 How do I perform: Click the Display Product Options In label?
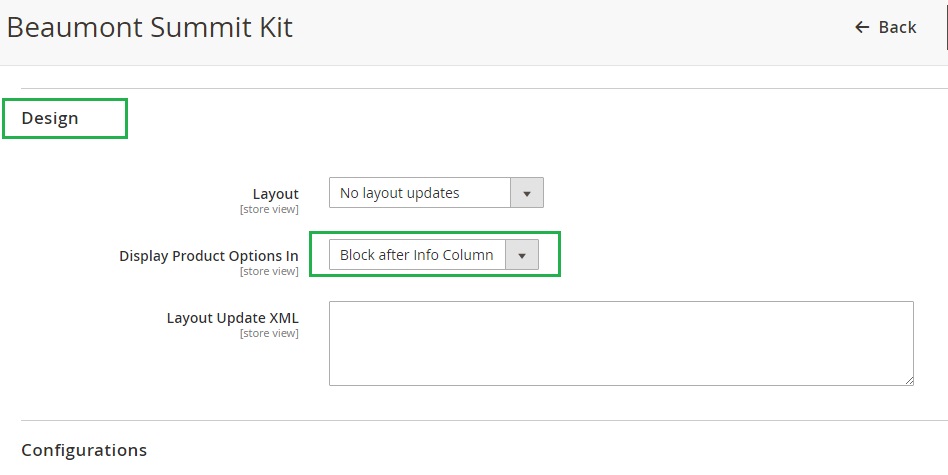click(x=208, y=256)
